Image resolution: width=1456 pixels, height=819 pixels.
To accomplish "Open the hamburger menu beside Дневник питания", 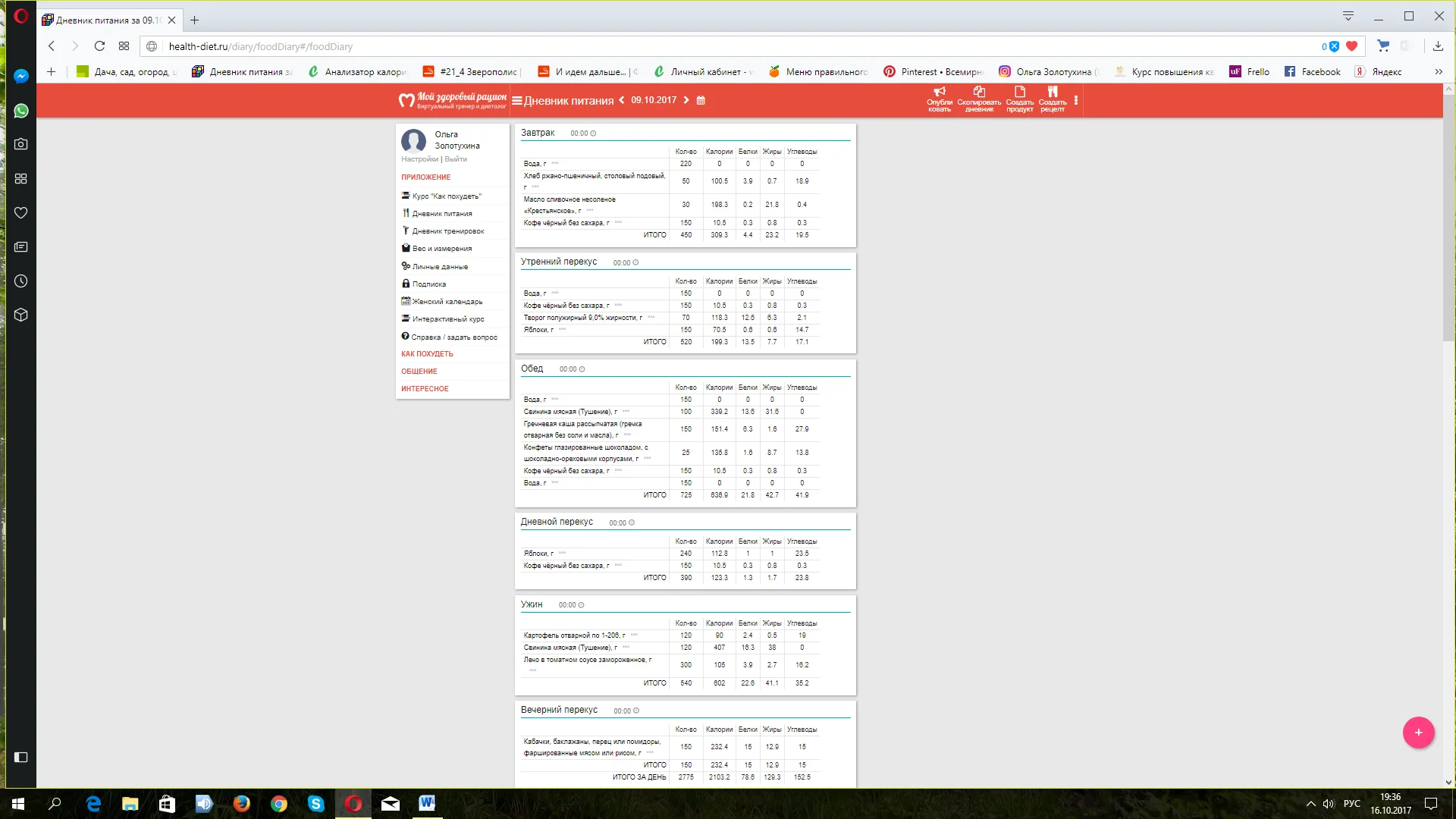I will (x=516, y=100).
